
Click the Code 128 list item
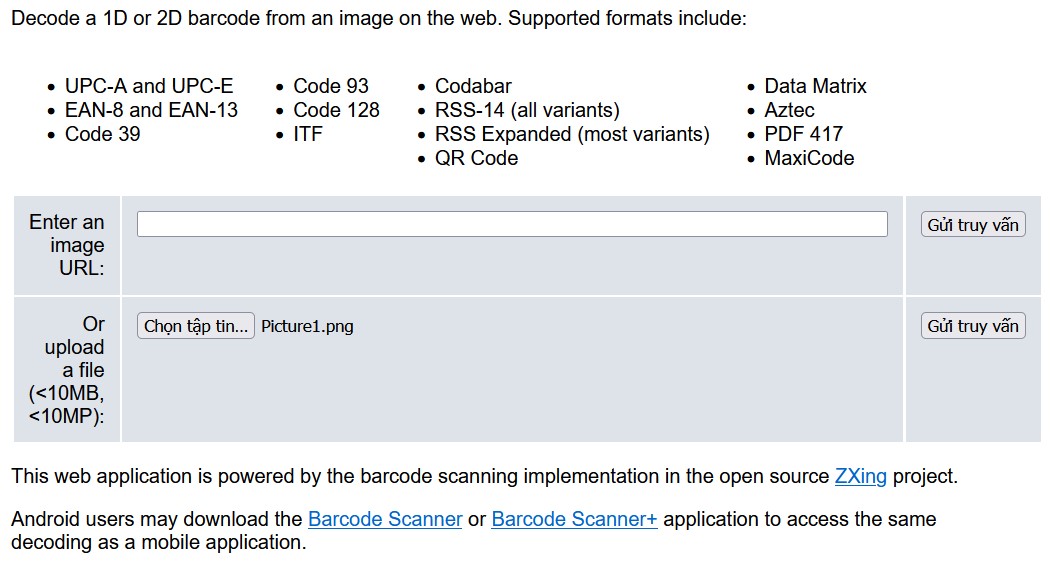(x=336, y=110)
